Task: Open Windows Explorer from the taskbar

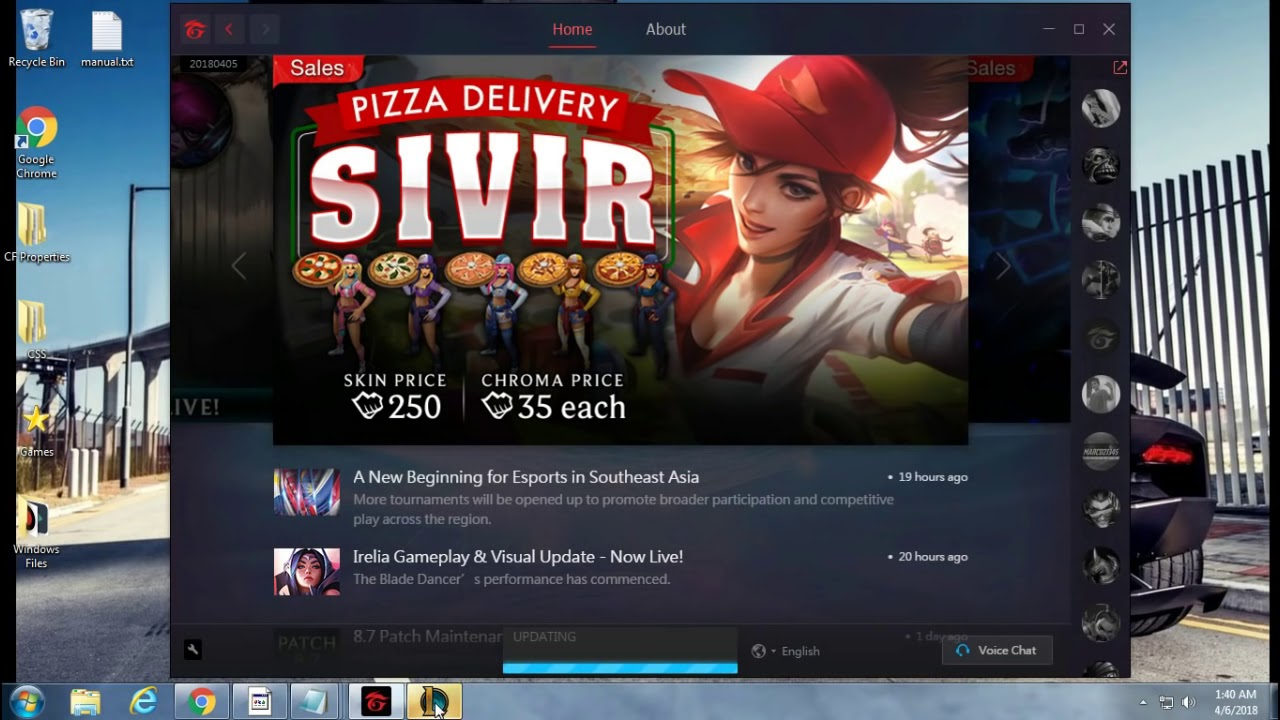Action: 85,702
